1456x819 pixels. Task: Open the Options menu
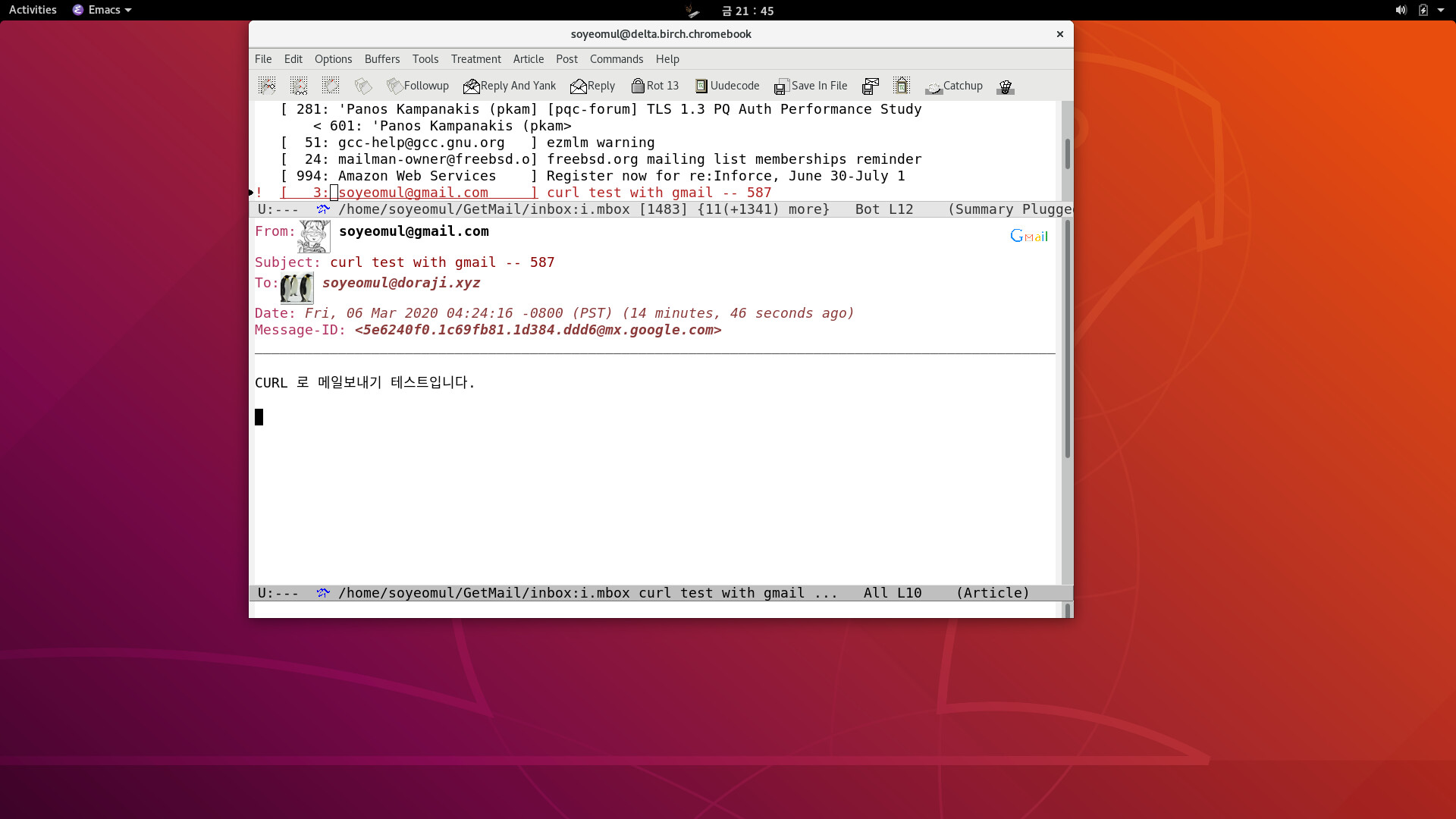point(334,59)
